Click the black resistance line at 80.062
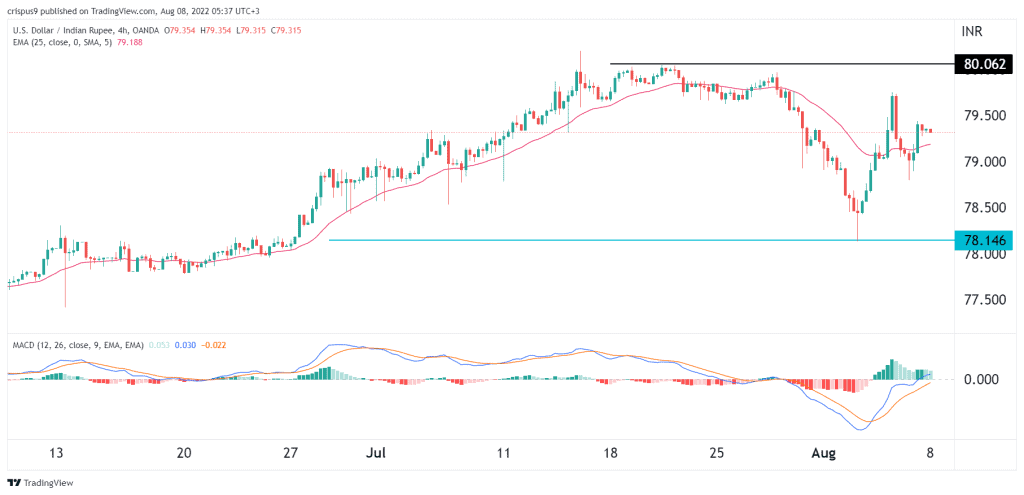1024x495 pixels. pyautogui.click(x=782, y=64)
